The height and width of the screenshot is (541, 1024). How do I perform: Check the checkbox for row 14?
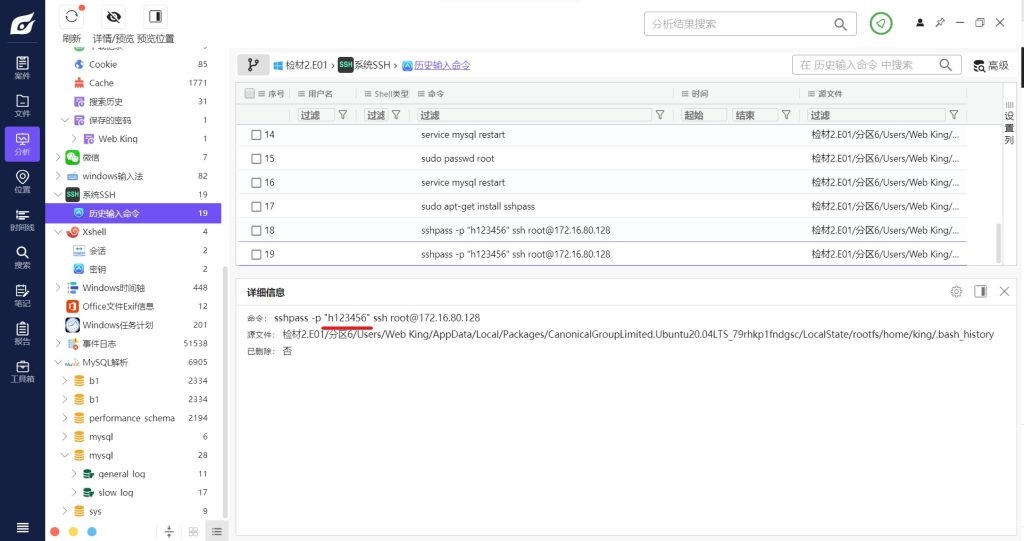coord(256,135)
